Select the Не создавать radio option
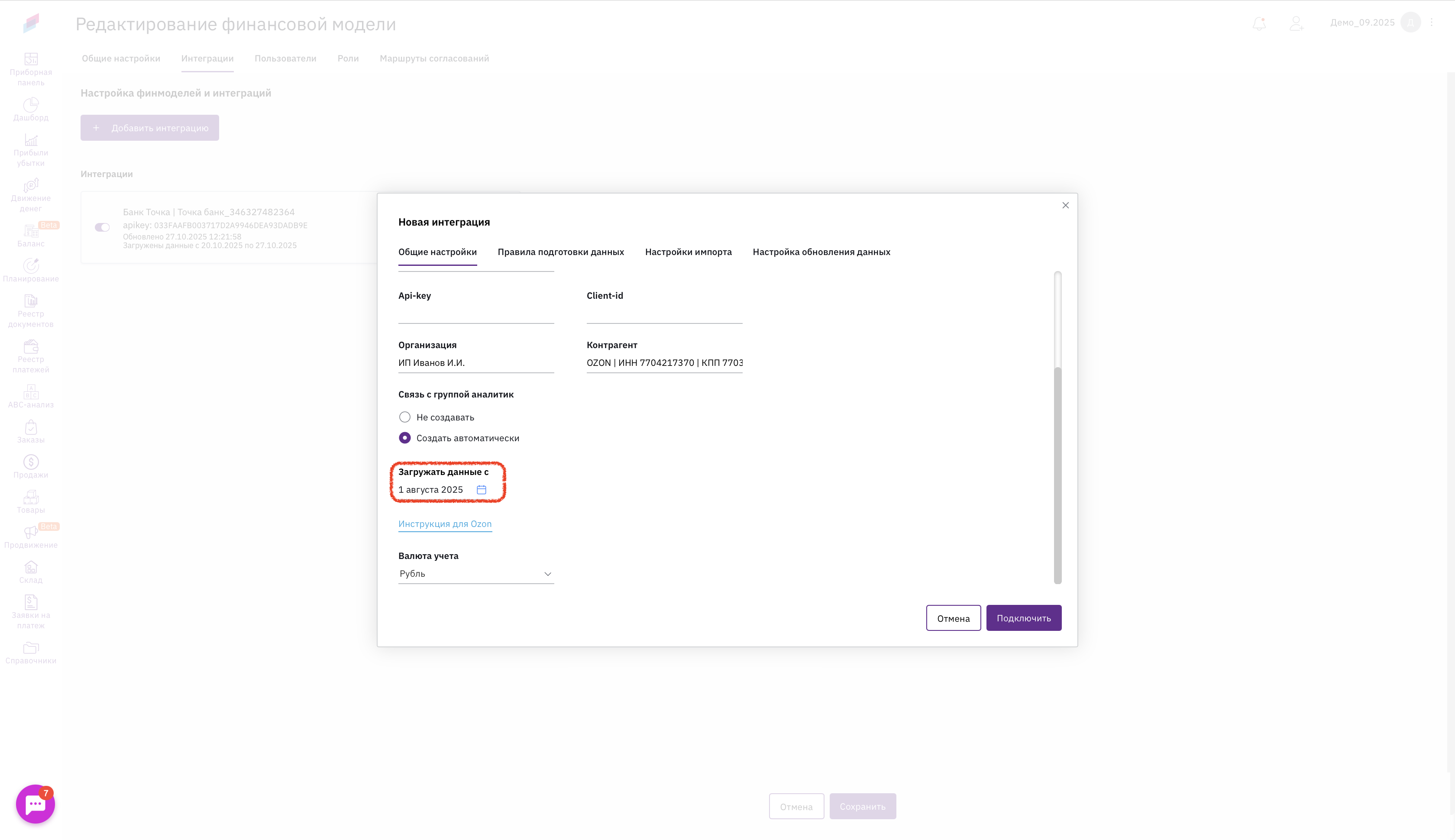Image resolution: width=1455 pixels, height=840 pixels. [x=404, y=417]
